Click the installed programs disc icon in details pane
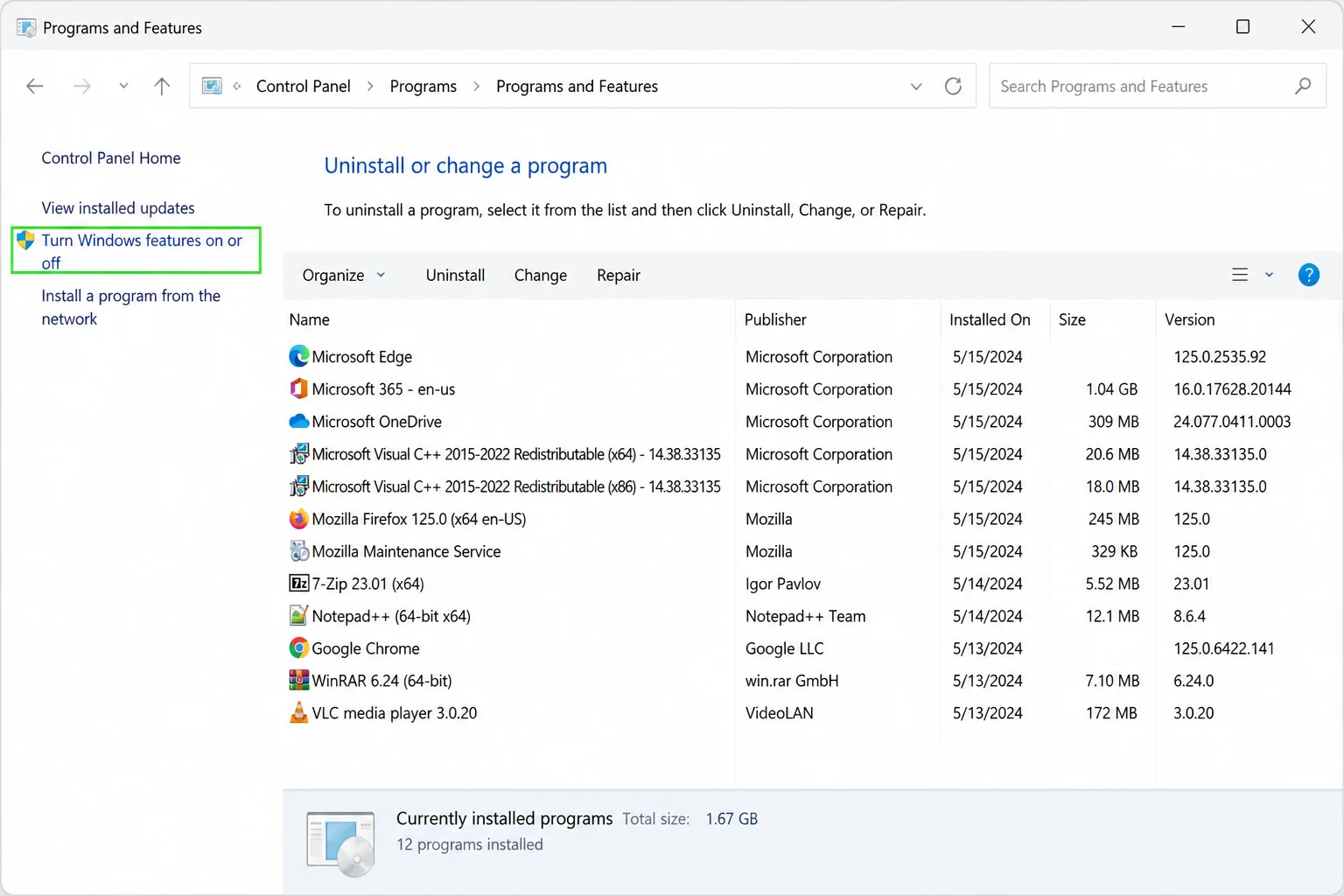Screen dimensions: 1344x896 click(341, 843)
